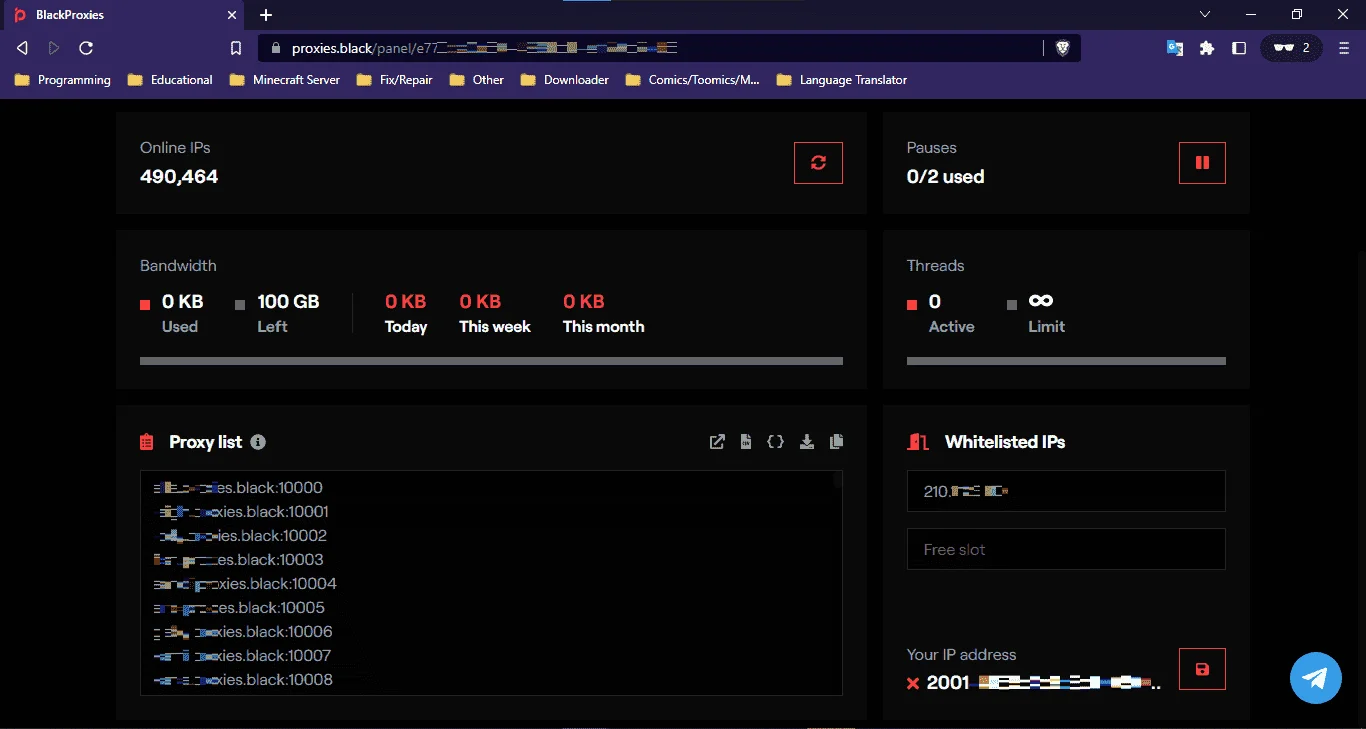Click the Used bandwidth label
The image size is (1366, 729).
tap(180, 327)
